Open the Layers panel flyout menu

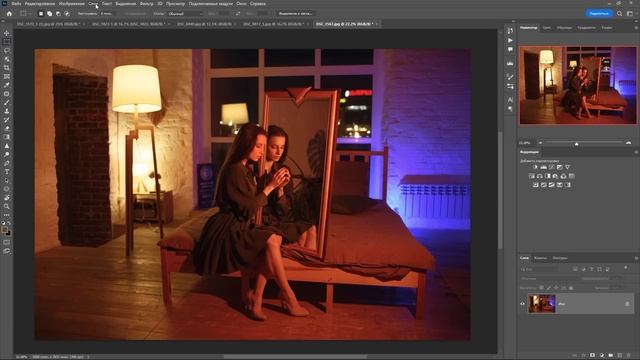[636, 258]
